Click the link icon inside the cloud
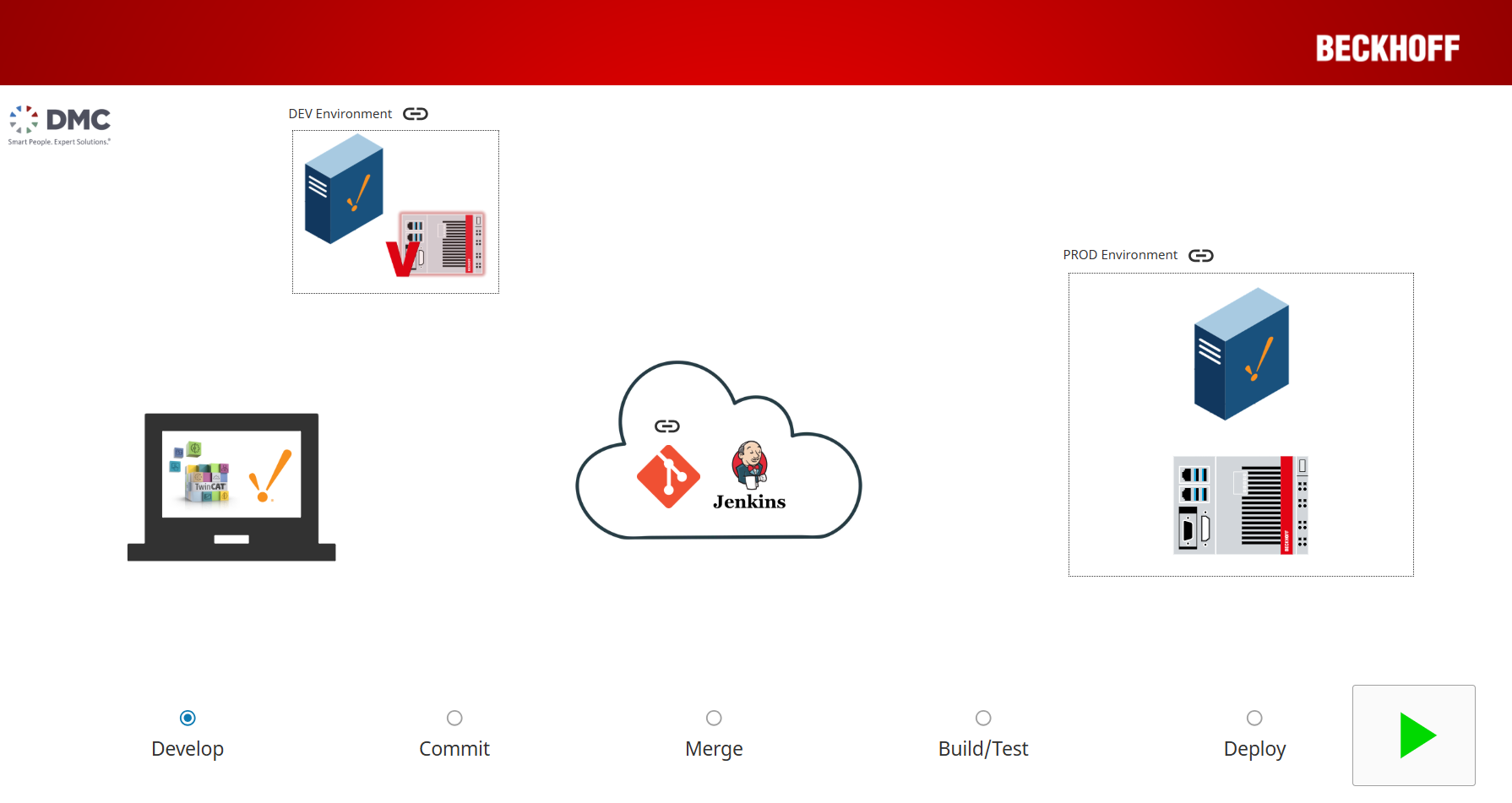 pos(667,426)
